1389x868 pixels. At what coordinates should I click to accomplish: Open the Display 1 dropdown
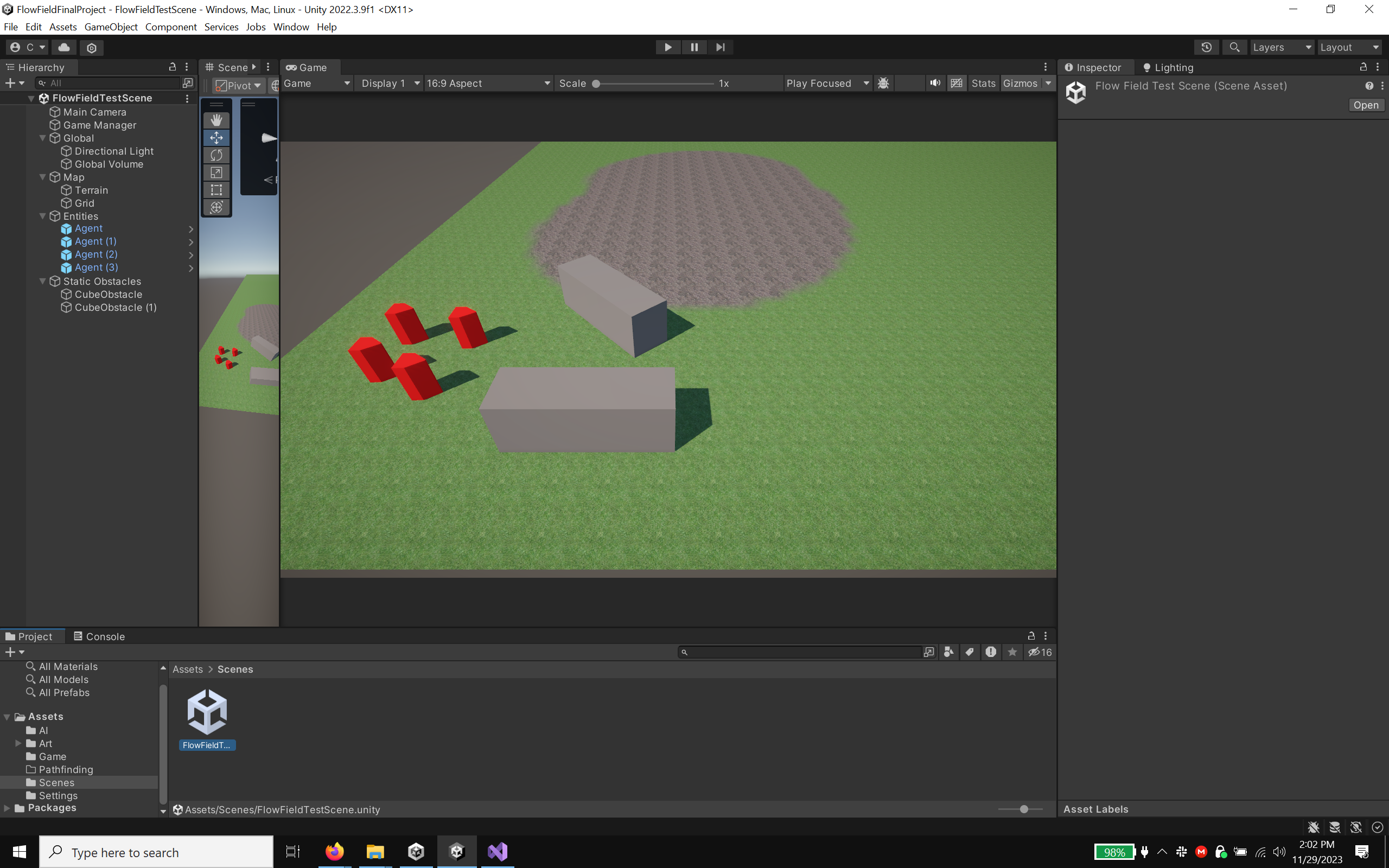tap(390, 83)
